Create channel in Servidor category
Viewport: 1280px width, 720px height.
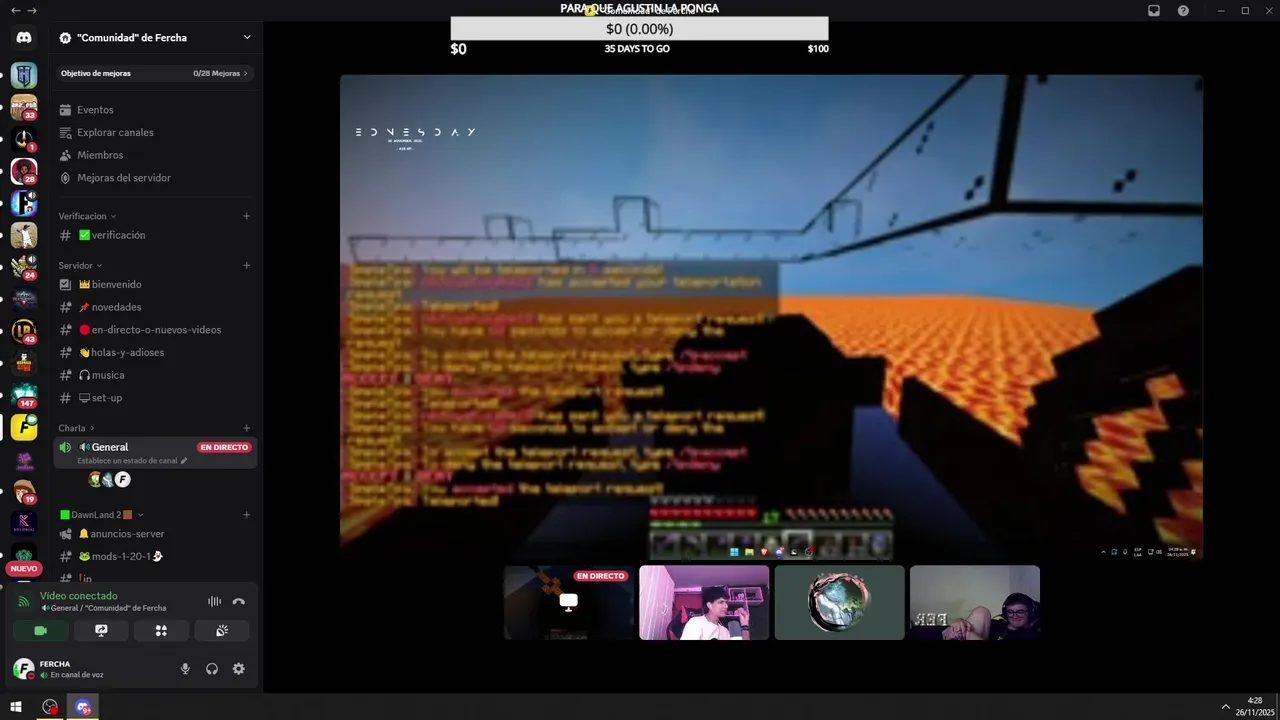tap(247, 265)
